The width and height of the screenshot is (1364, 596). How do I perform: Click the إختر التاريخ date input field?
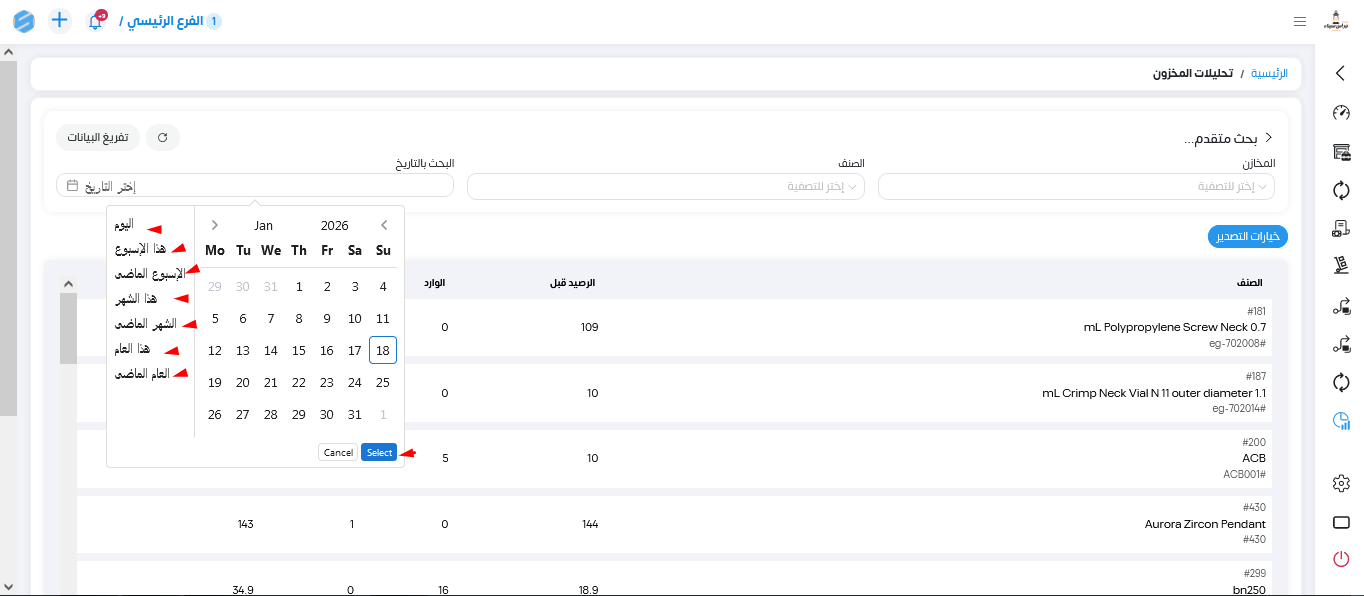255,186
